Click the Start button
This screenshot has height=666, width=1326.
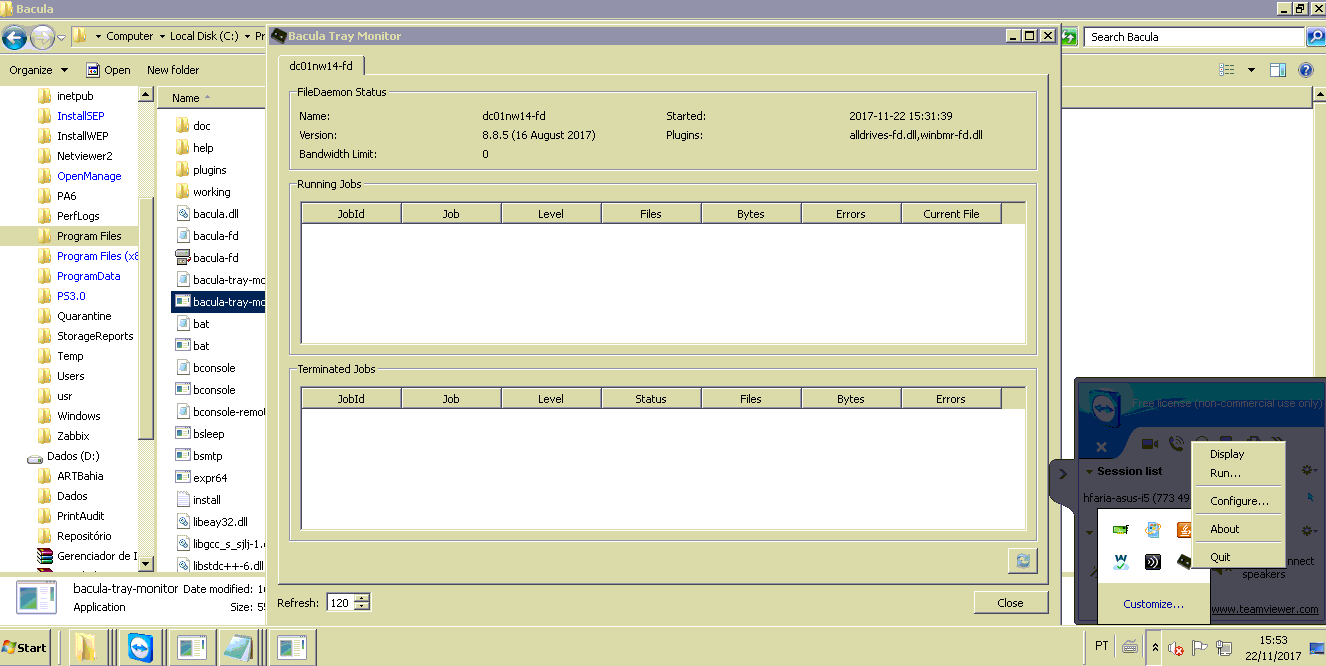pyautogui.click(x=26, y=647)
